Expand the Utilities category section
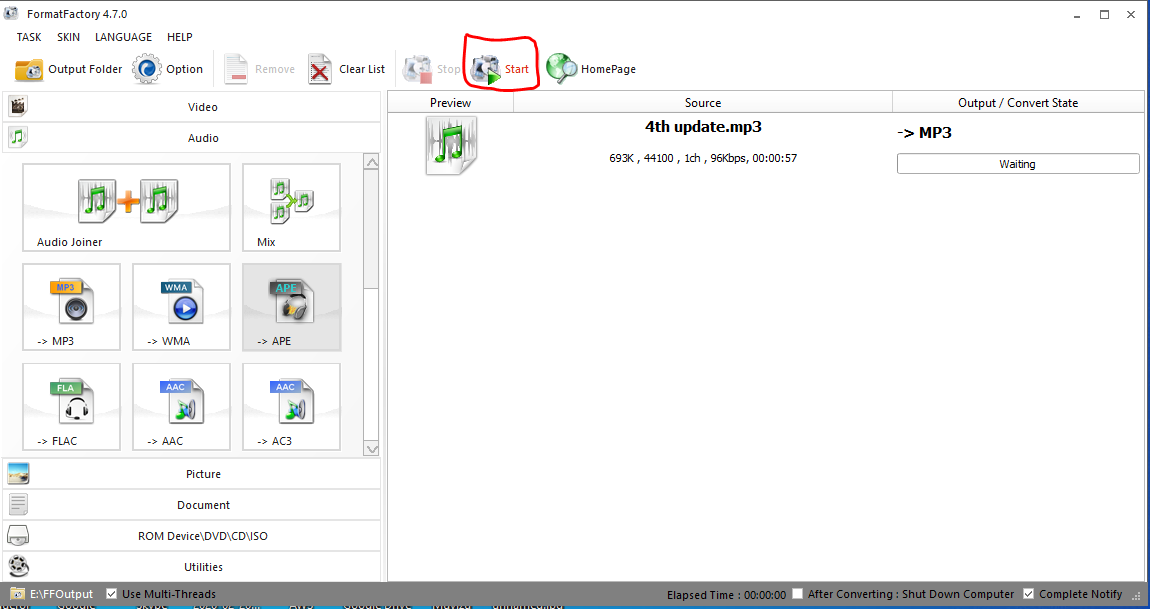This screenshot has width=1150, height=609. [191, 566]
